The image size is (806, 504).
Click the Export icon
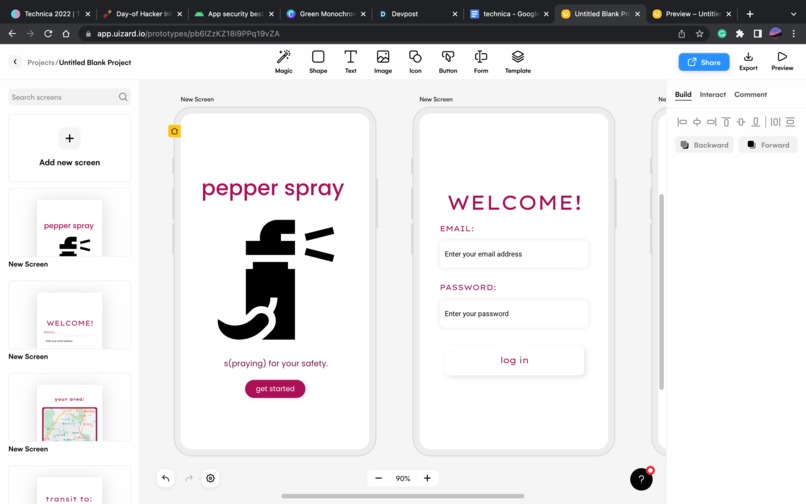pos(748,57)
